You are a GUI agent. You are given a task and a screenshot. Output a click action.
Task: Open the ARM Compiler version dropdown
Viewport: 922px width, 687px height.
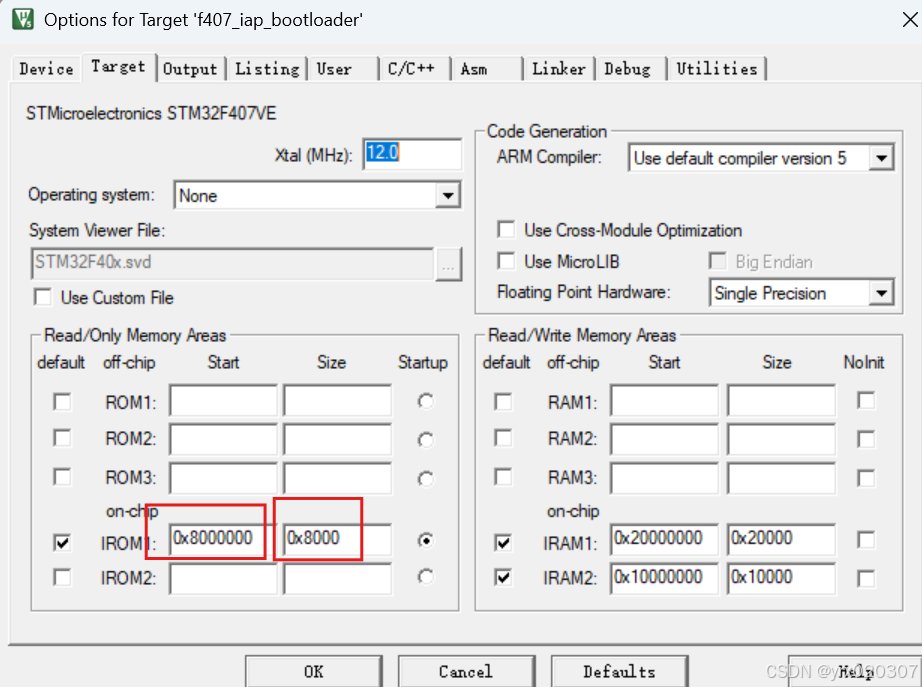tap(881, 158)
